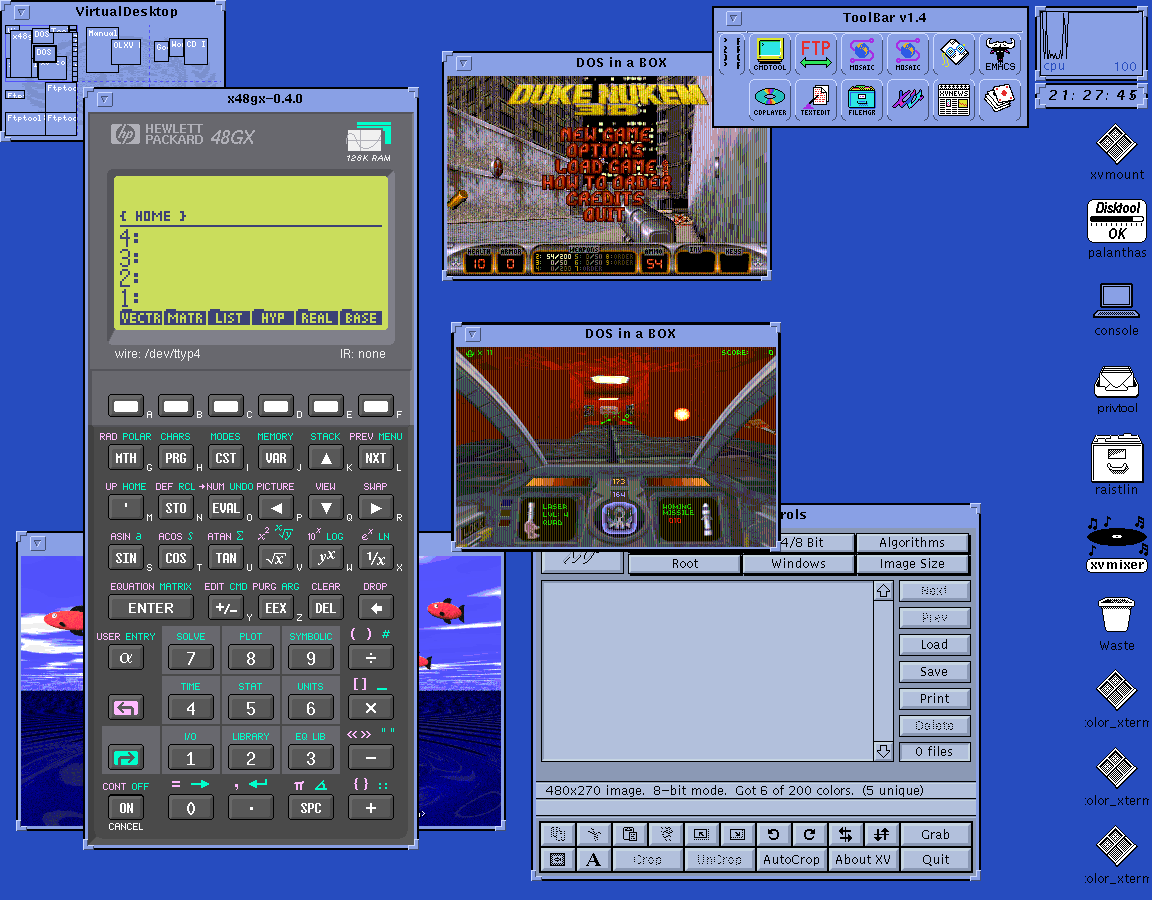Open the Root menu in XV controls
This screenshot has height=900, width=1152.
pyautogui.click(x=685, y=564)
